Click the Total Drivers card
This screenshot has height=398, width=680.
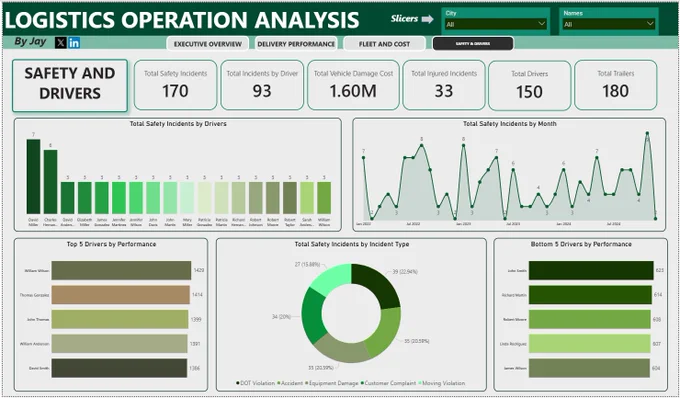pyautogui.click(x=530, y=85)
